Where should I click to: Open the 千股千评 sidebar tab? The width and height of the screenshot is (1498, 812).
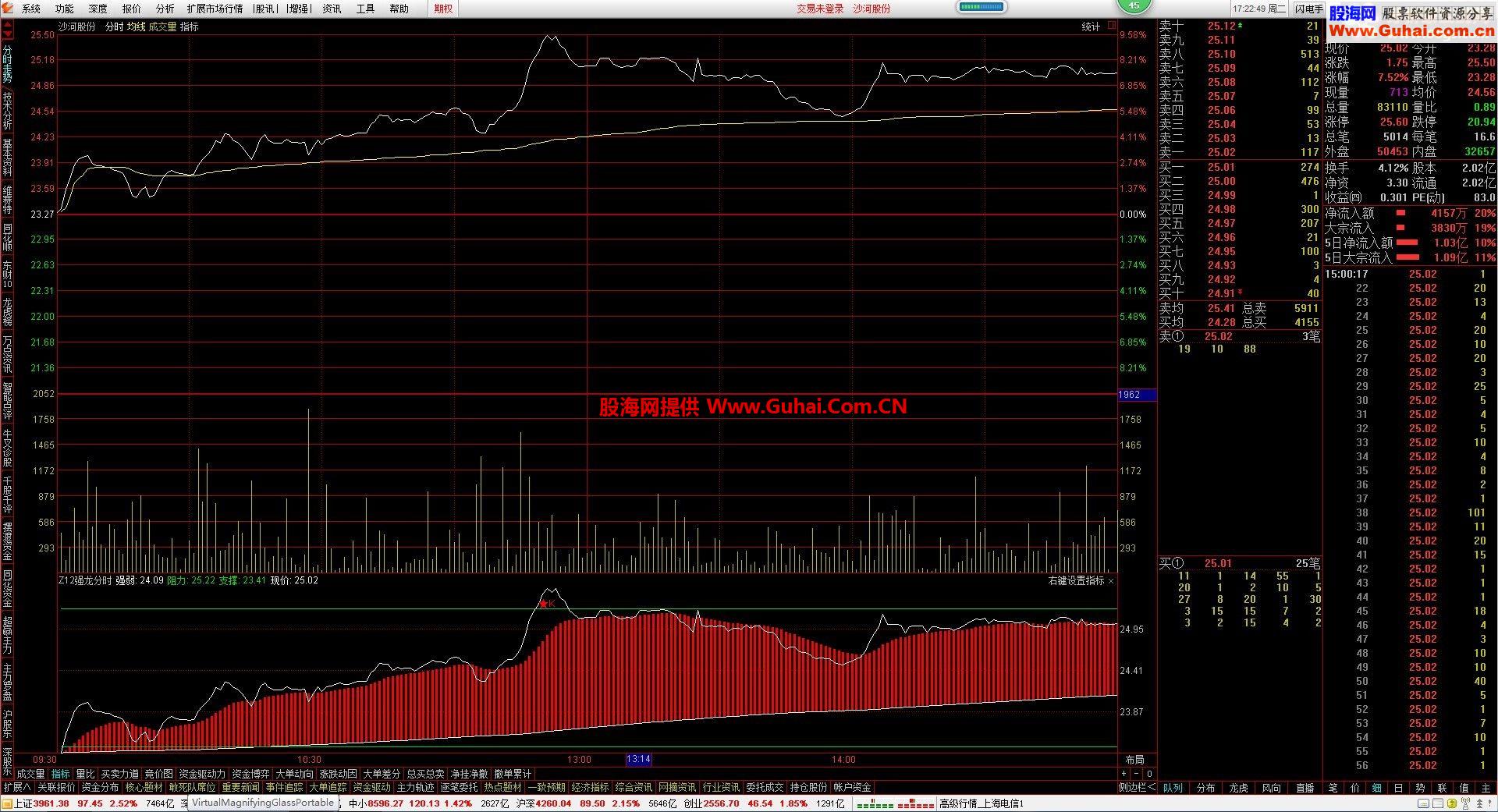click(x=7, y=495)
